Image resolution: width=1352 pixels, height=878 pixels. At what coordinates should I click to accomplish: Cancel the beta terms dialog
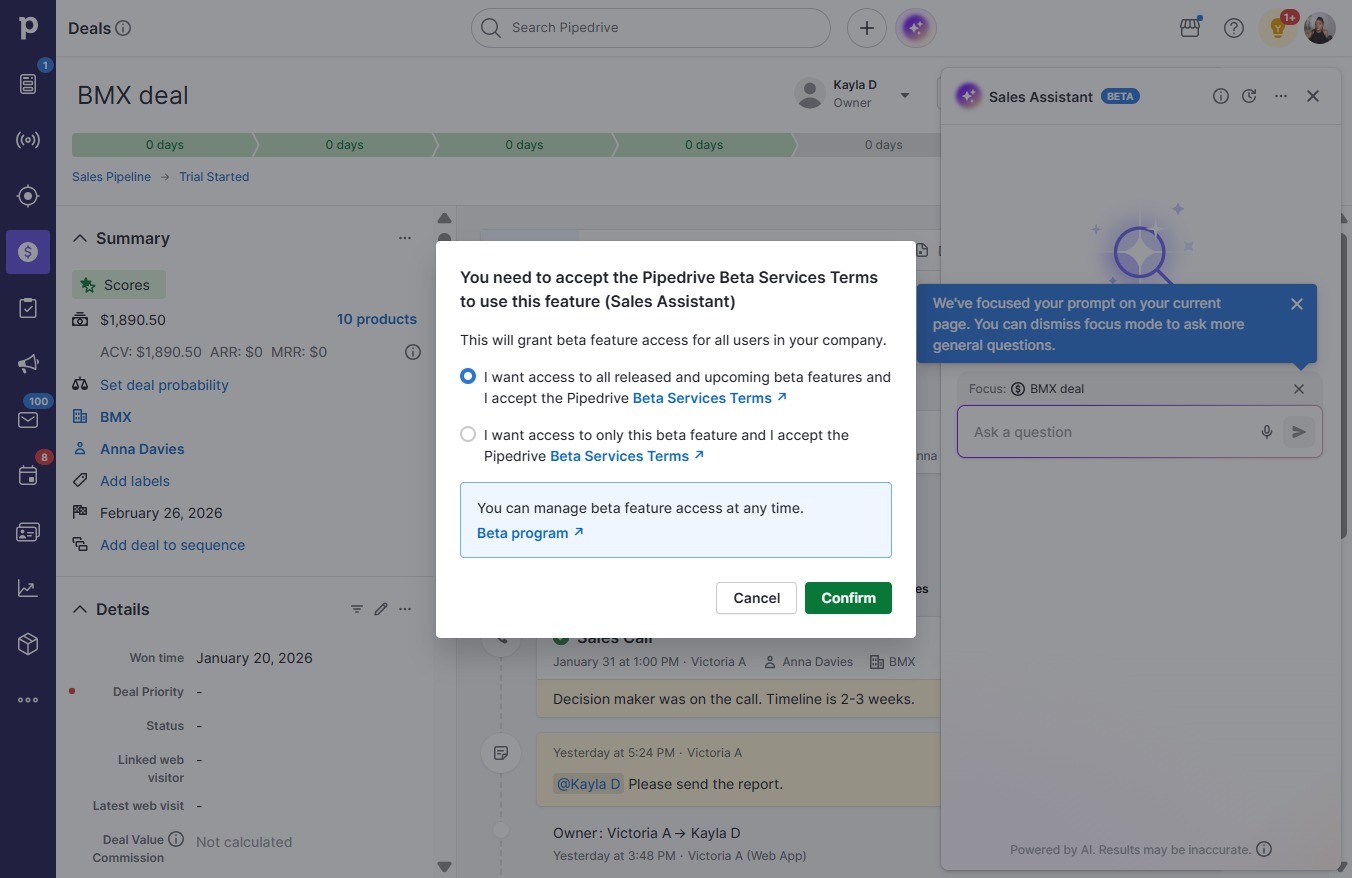point(756,598)
